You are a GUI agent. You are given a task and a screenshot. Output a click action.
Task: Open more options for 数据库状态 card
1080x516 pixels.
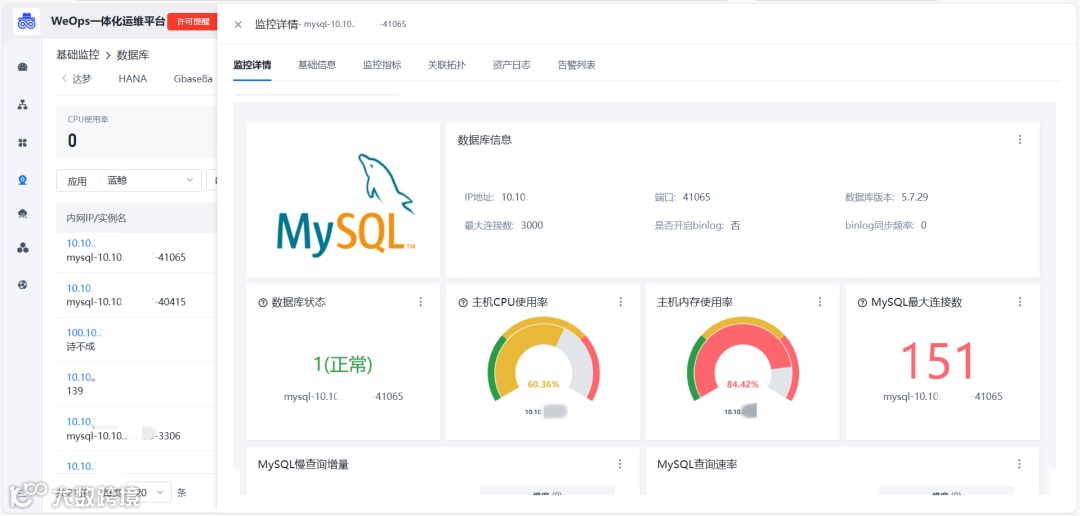[x=421, y=302]
